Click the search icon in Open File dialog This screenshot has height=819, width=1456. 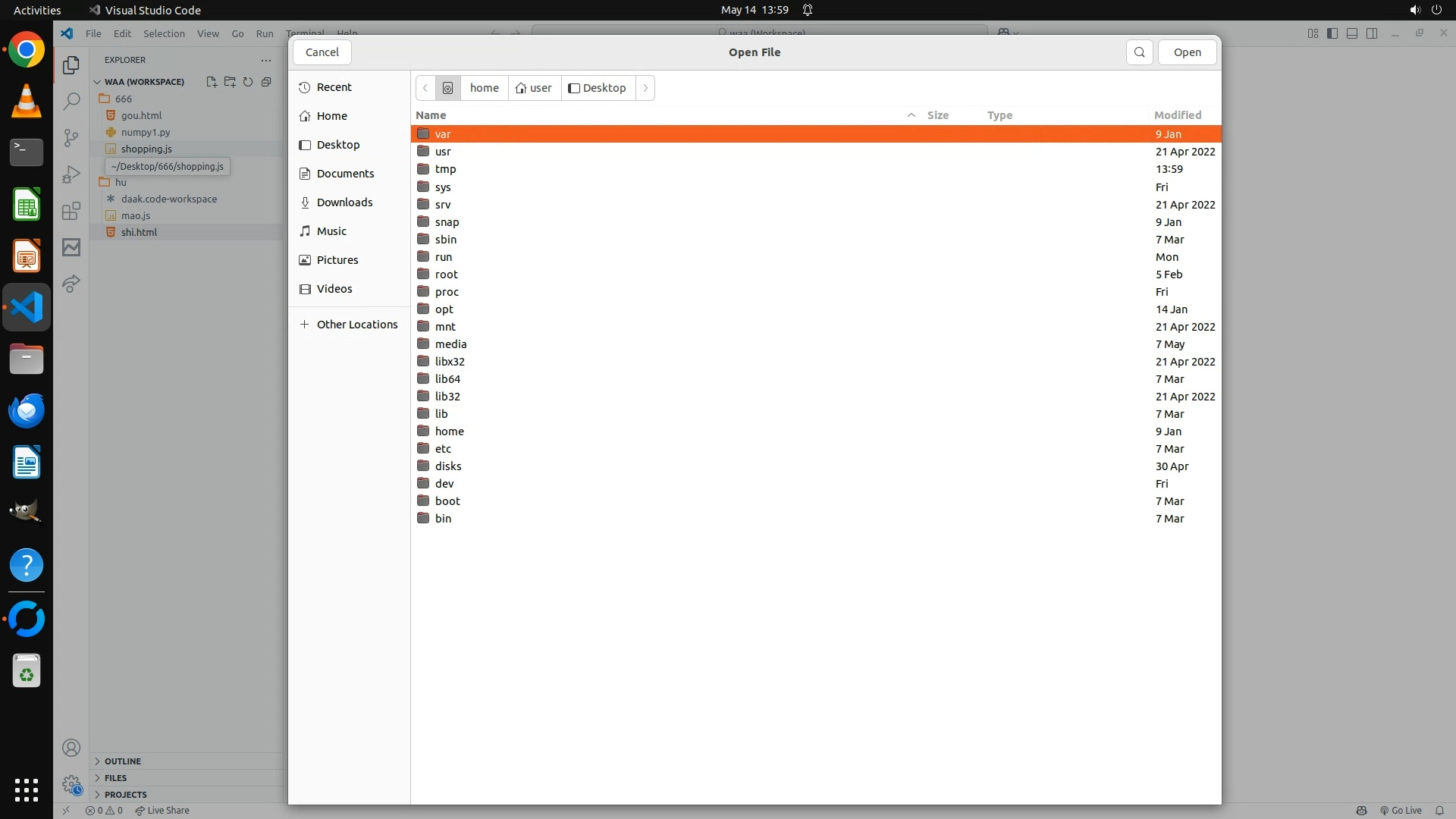(x=1139, y=52)
